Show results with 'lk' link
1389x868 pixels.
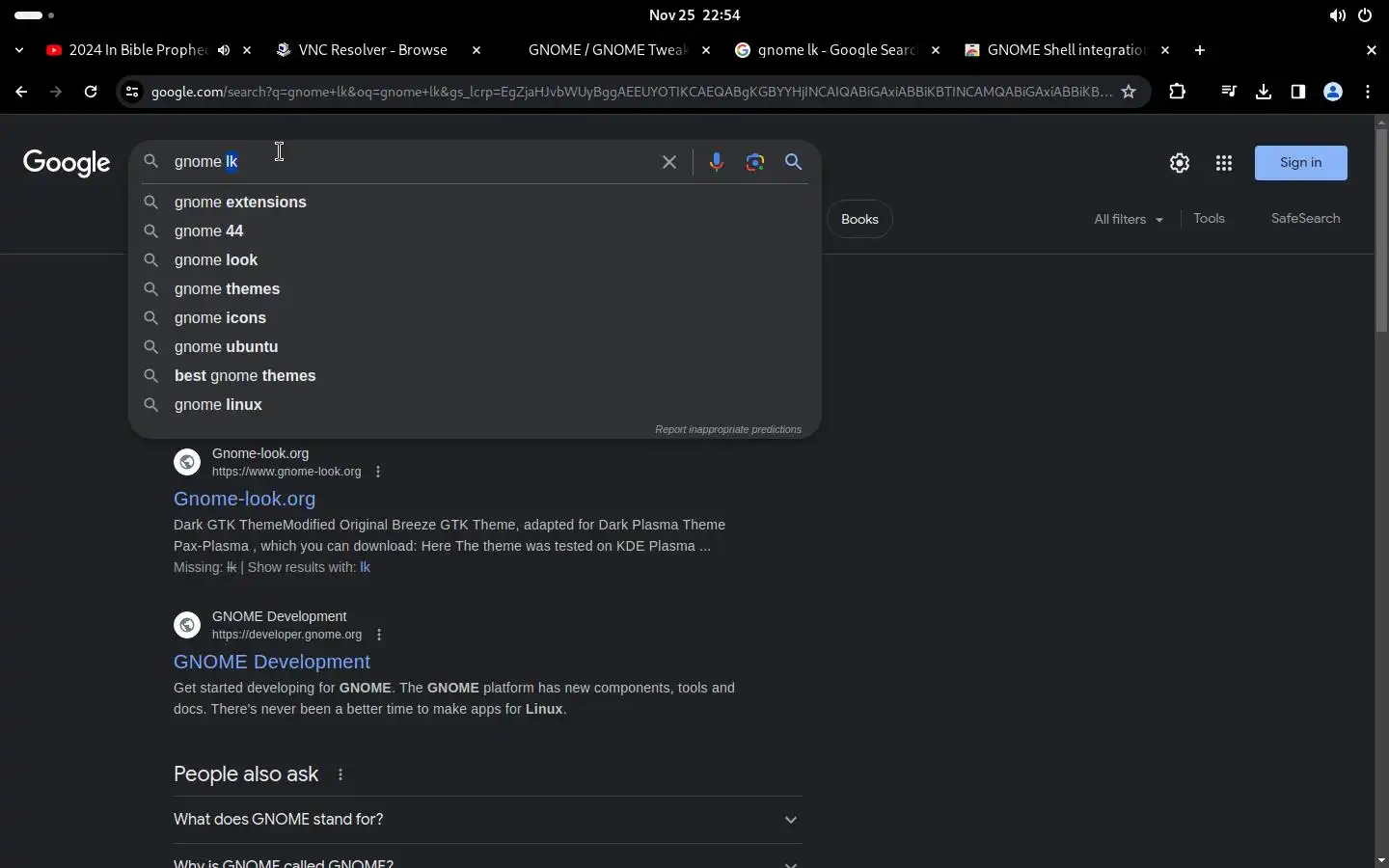[x=366, y=567]
